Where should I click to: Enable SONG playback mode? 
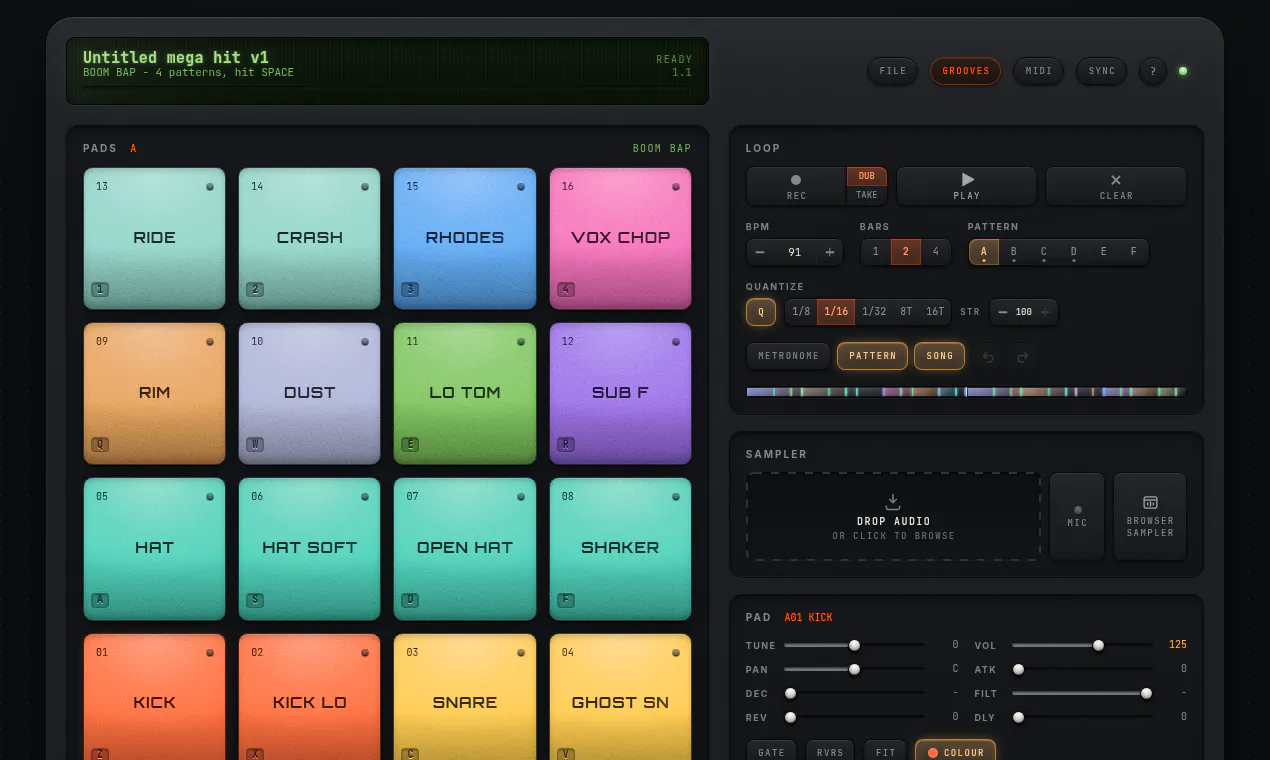(x=940, y=356)
